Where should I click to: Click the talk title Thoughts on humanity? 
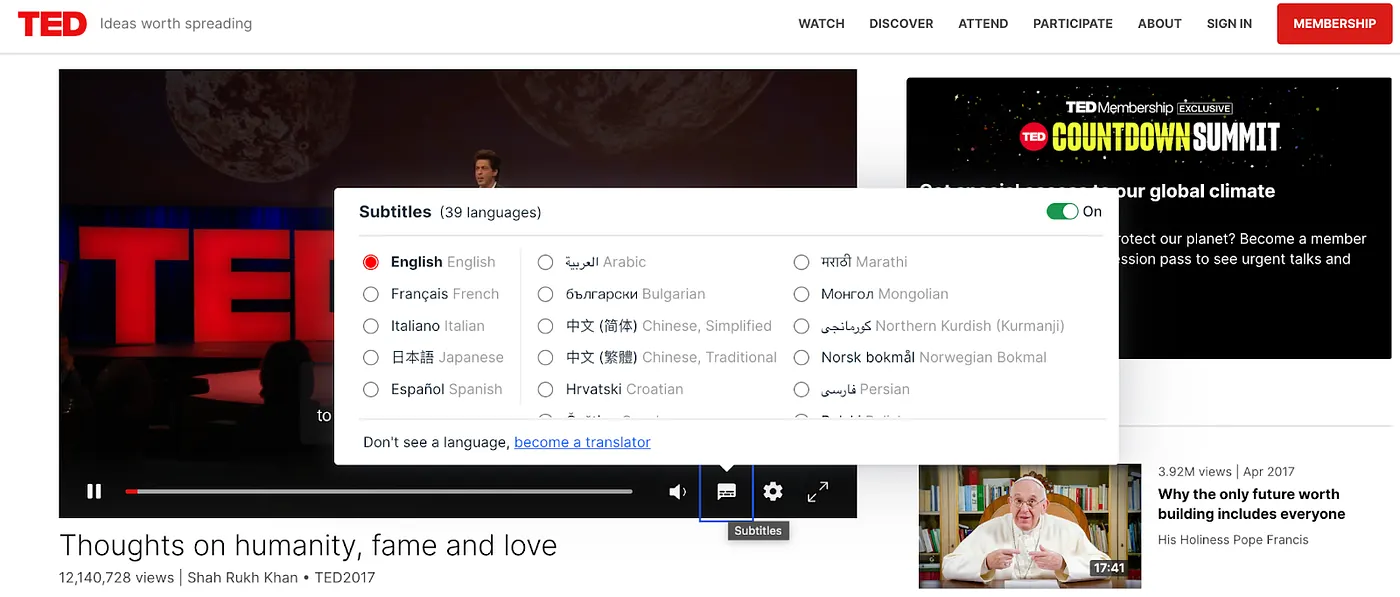[308, 545]
